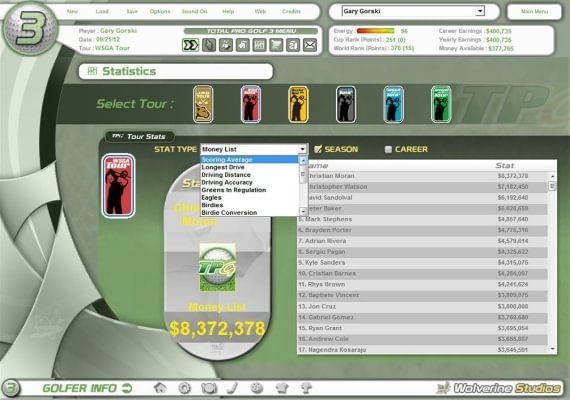
Task: Choose Longest Drive from stat list
Action: [x=249, y=167]
